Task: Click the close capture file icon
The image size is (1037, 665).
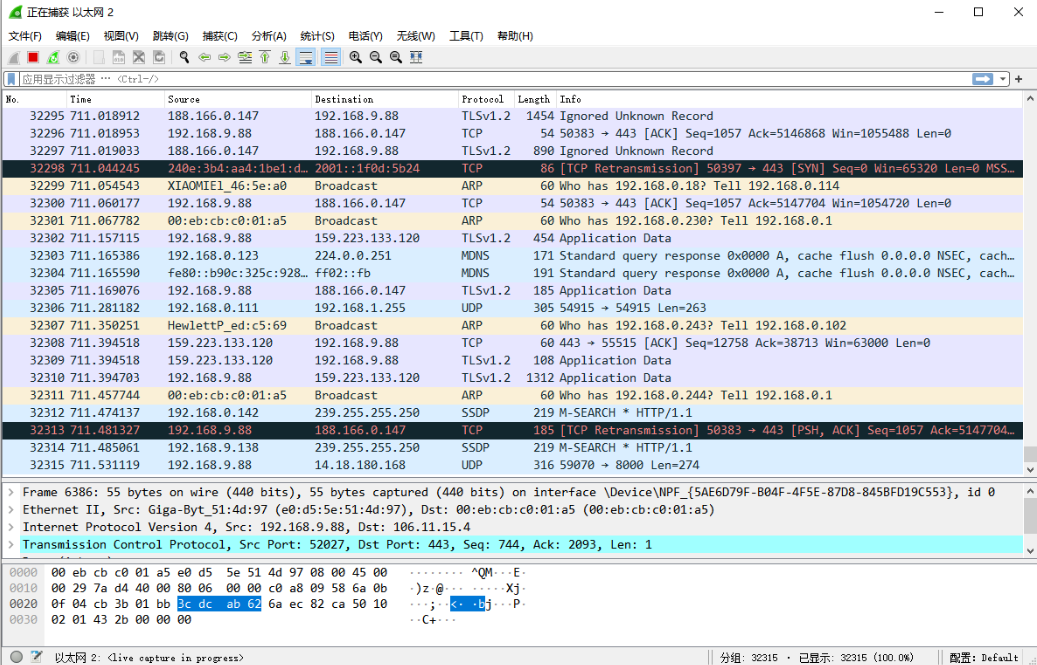Action: [x=139, y=58]
